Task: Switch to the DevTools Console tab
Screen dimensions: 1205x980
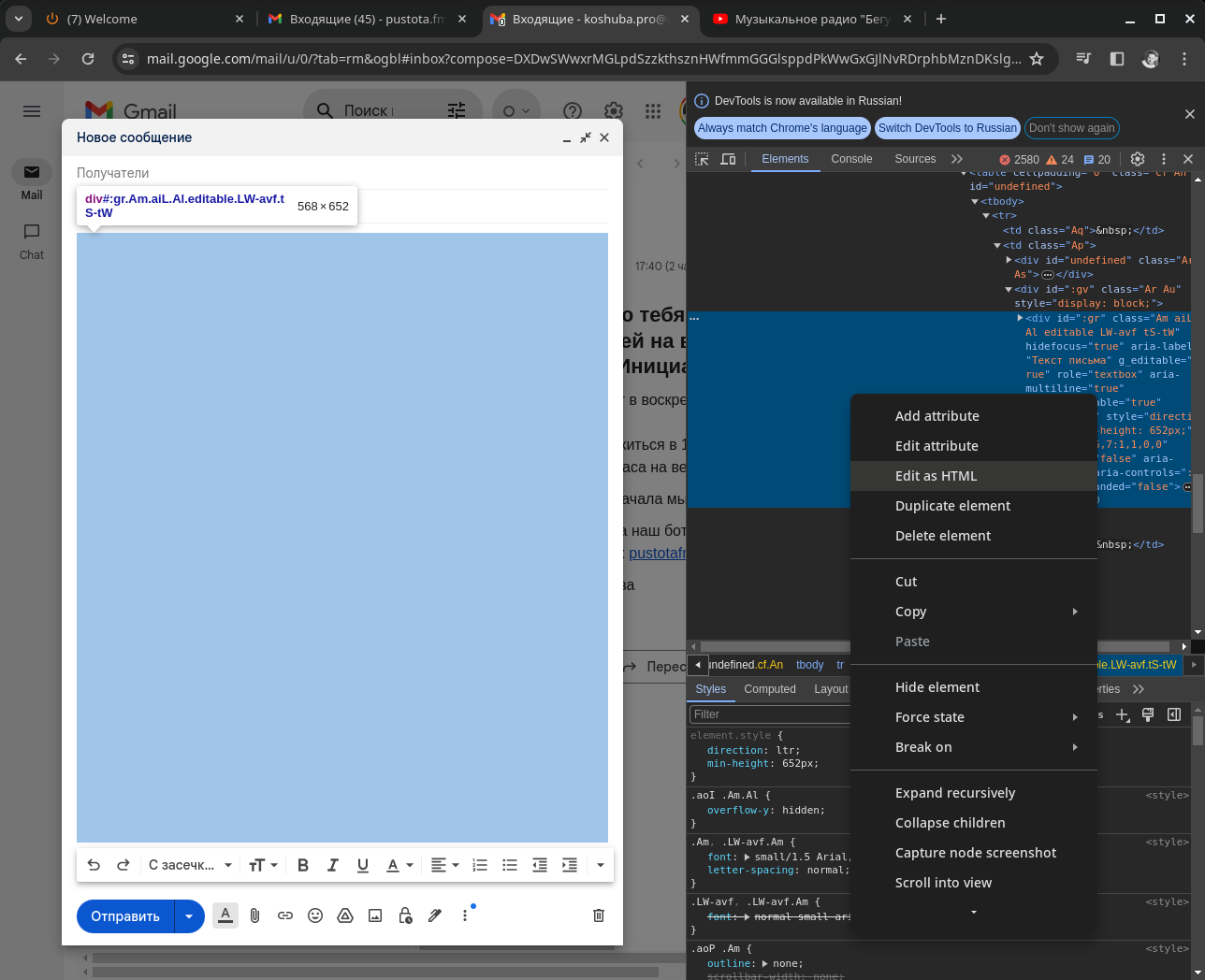Action: (x=851, y=159)
